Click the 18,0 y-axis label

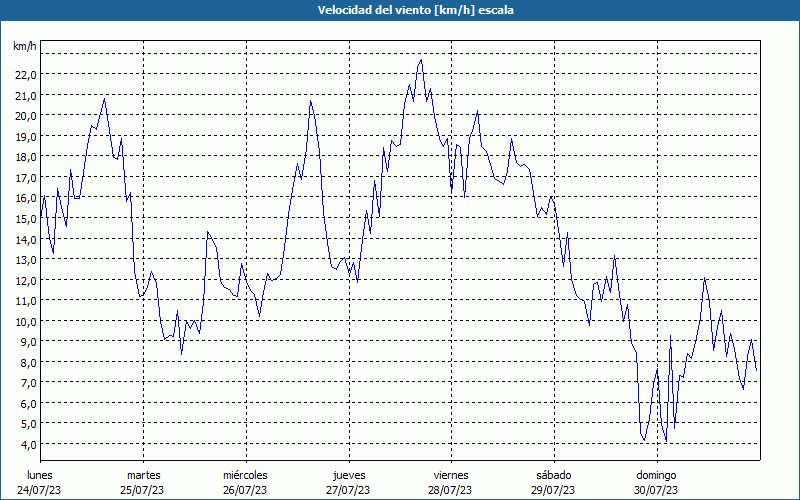27,157
